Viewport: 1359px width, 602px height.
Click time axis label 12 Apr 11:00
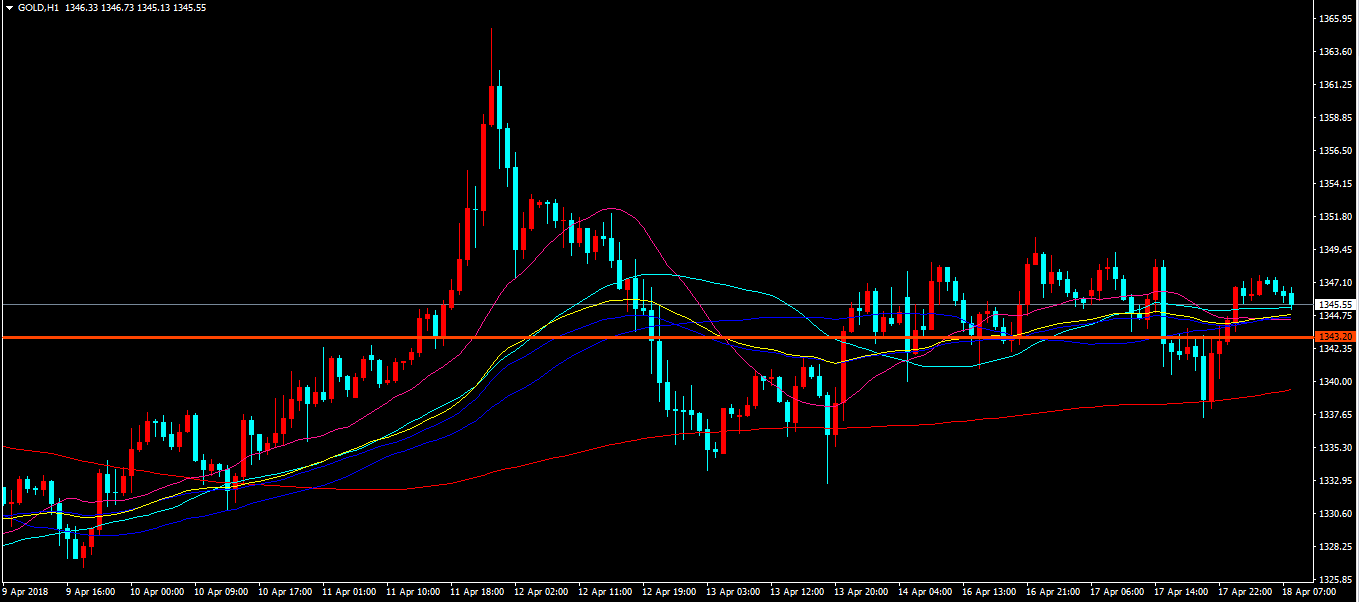coord(604,592)
